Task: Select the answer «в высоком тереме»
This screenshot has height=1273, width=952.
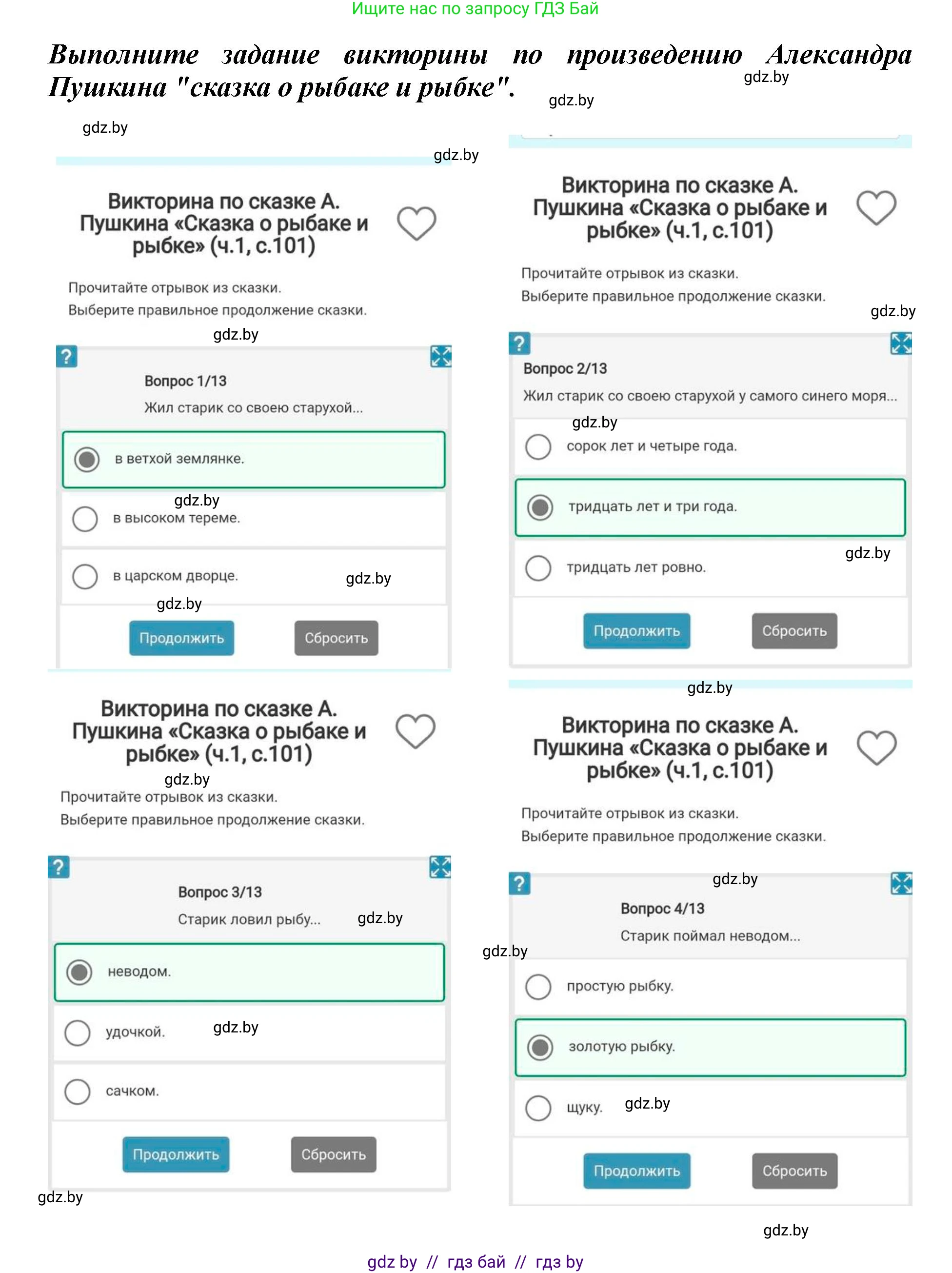Action: click(85, 519)
